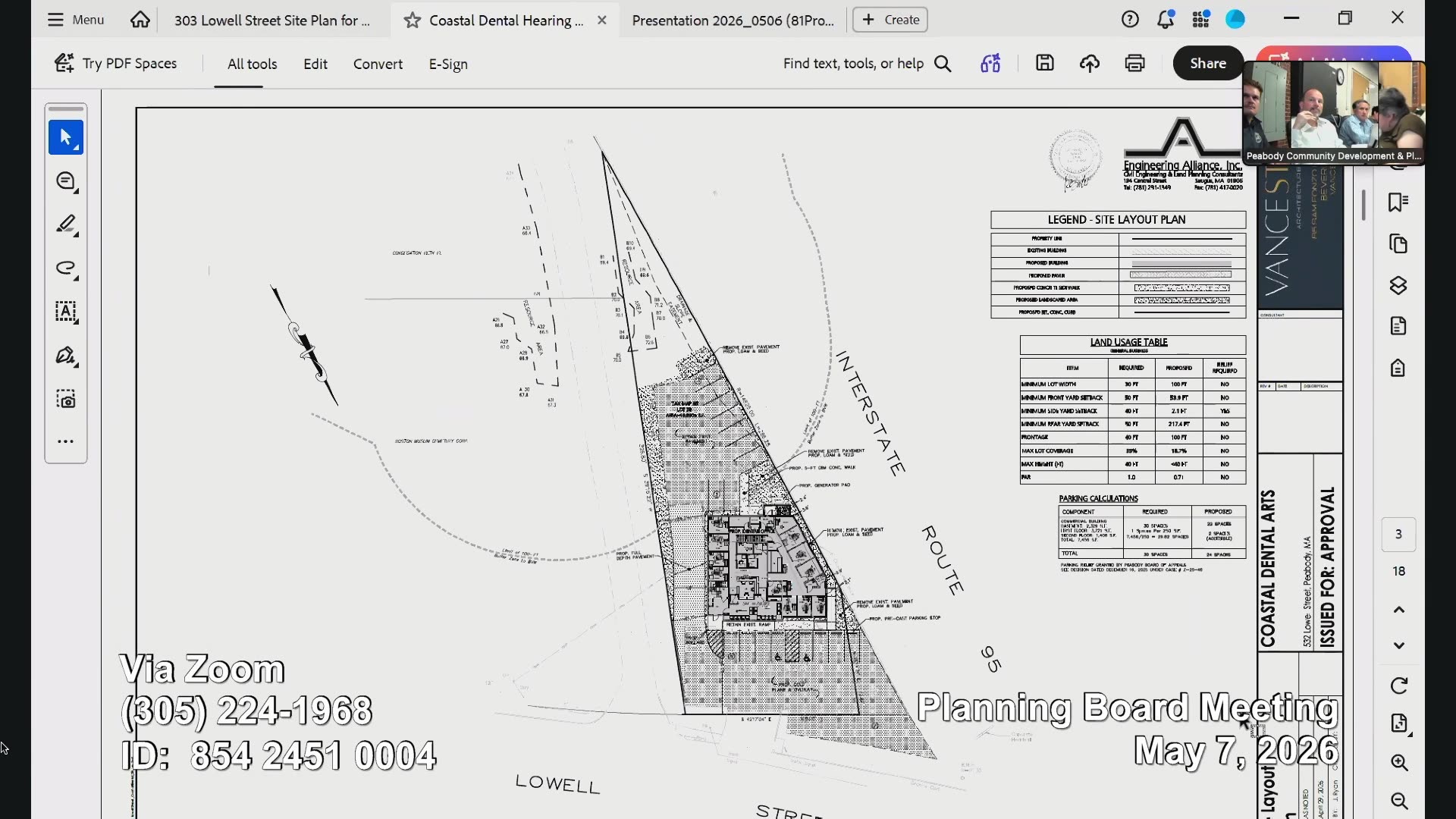Select the signature fill and sign tool
The height and width of the screenshot is (819, 1456).
[66, 356]
